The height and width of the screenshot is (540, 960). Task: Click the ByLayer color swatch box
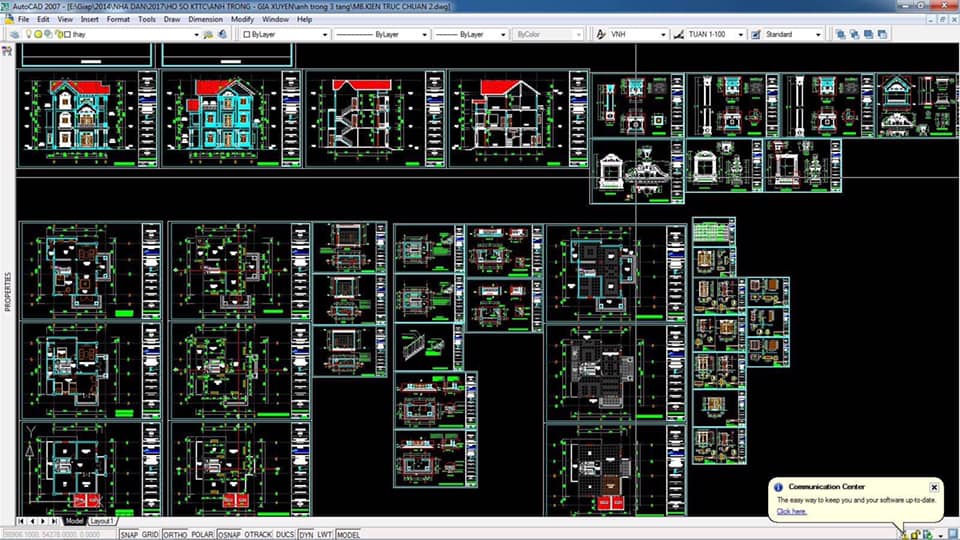click(247, 35)
